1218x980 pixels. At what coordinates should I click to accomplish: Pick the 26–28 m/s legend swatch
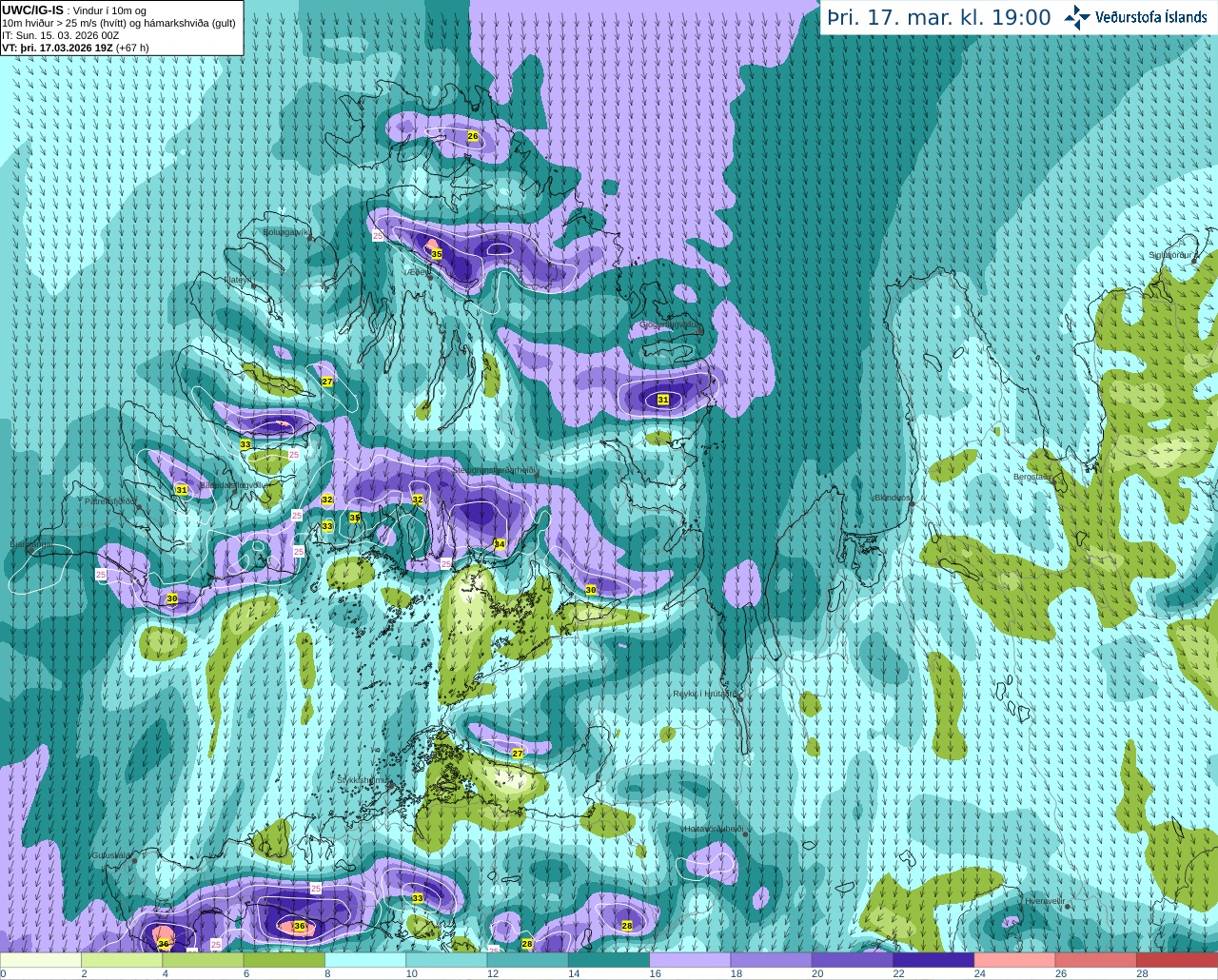tap(1098, 960)
